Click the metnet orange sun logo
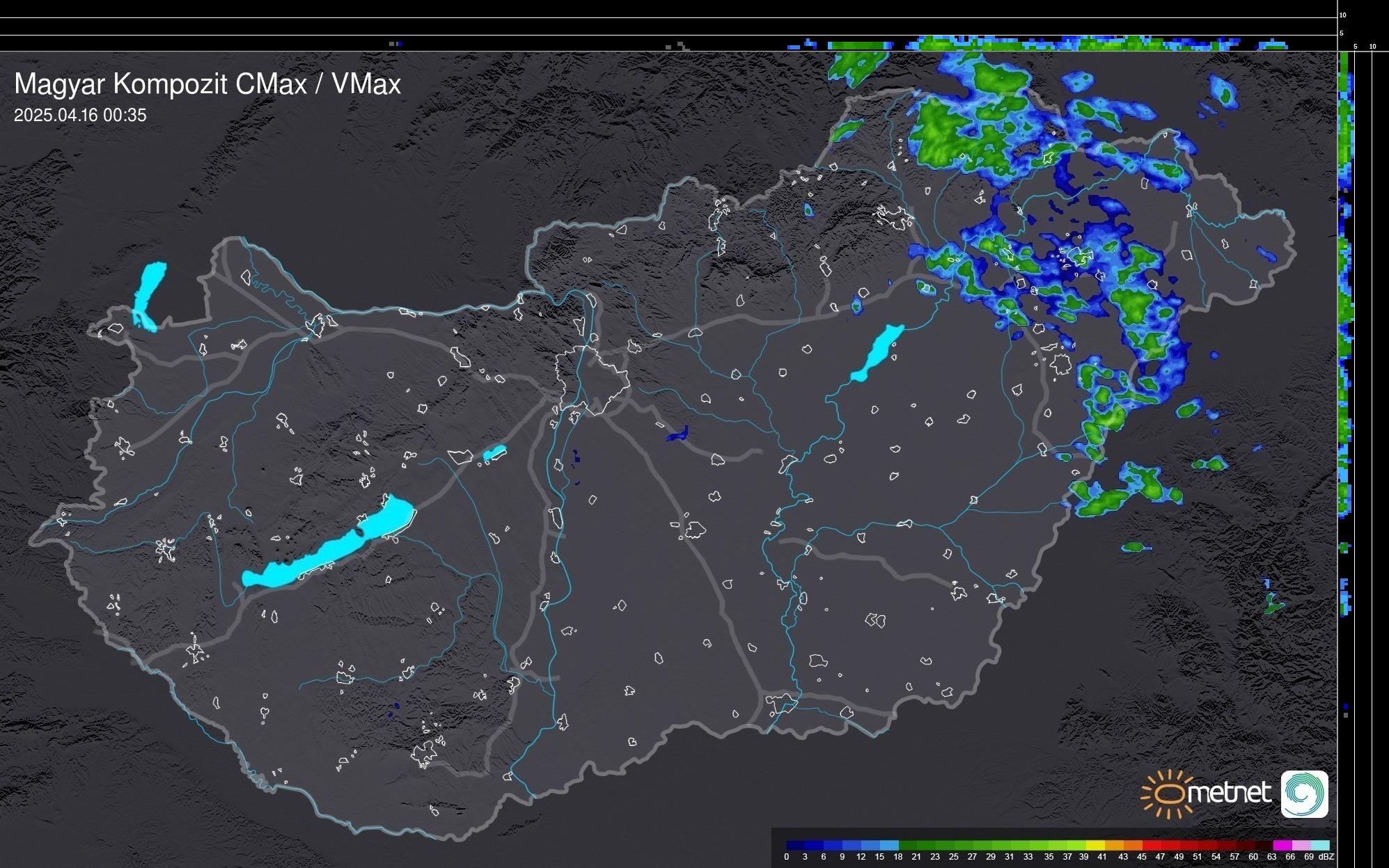The height and width of the screenshot is (868, 1389). tap(1169, 794)
